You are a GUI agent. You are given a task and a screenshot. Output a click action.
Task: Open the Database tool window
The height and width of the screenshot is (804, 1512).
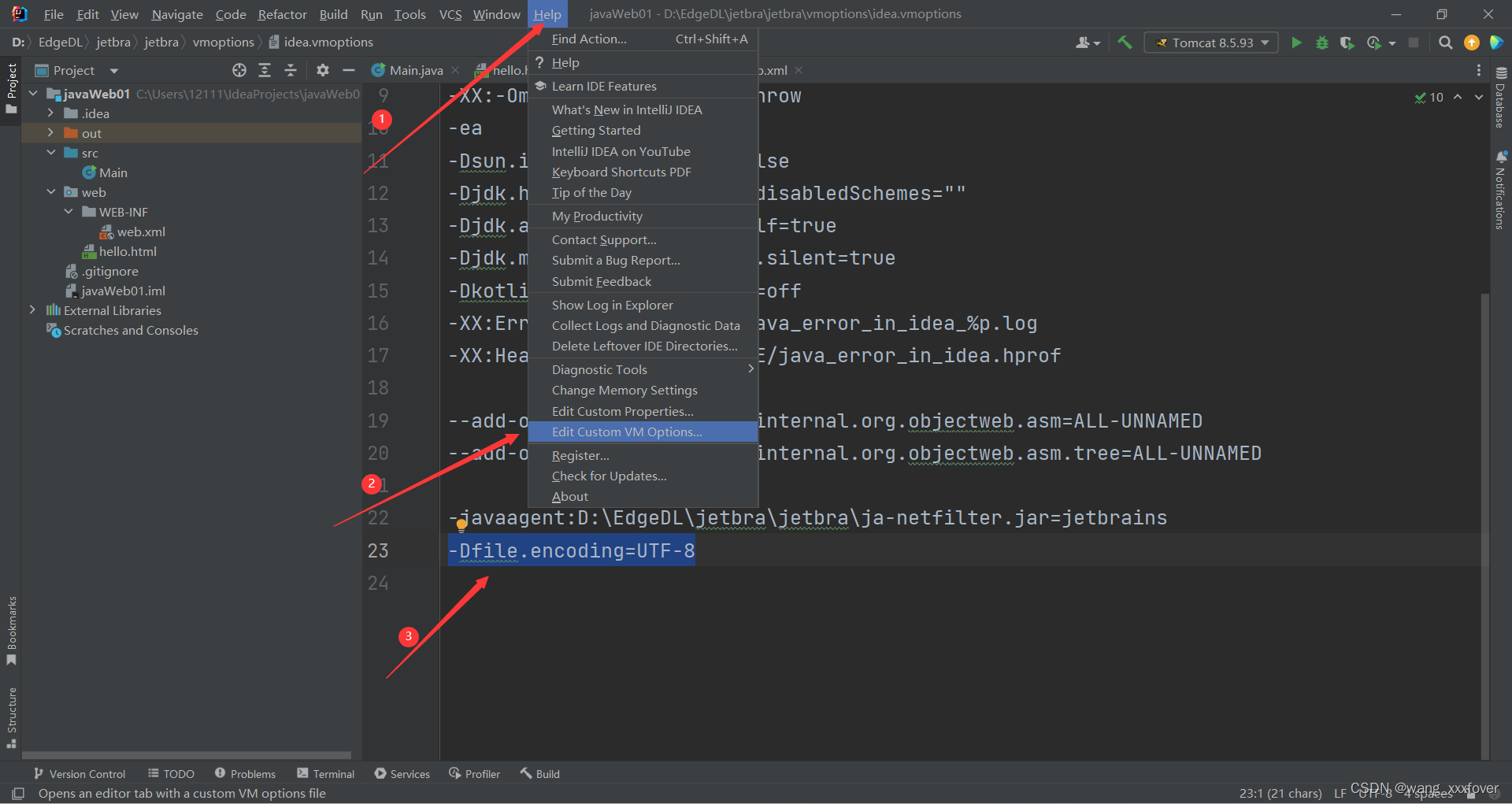pyautogui.click(x=1501, y=96)
